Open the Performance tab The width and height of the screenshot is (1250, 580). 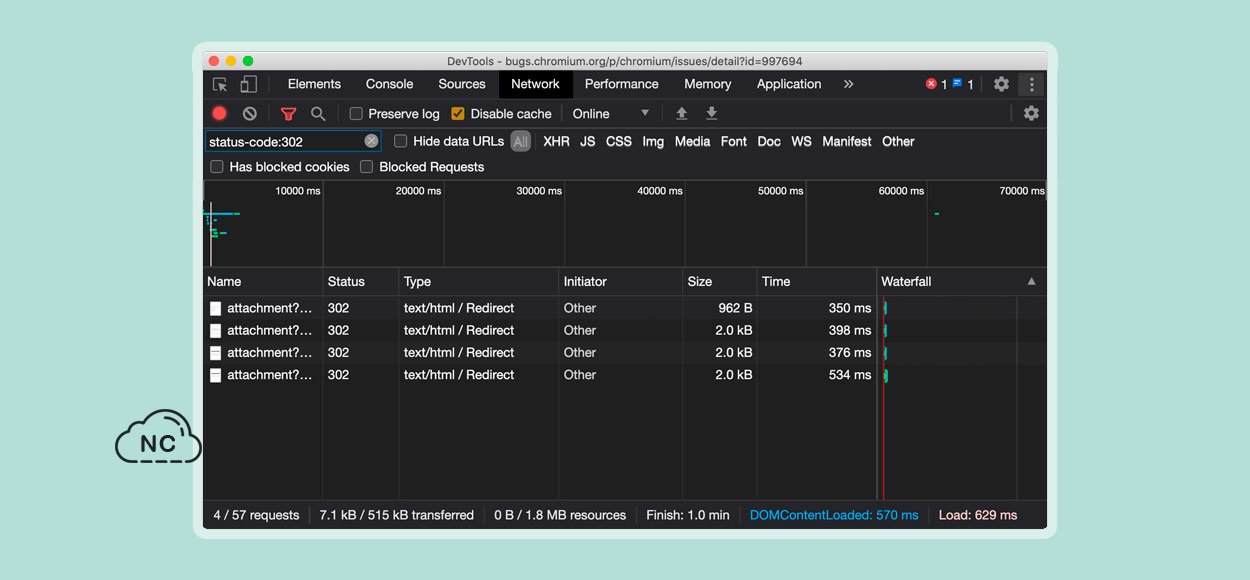622,85
